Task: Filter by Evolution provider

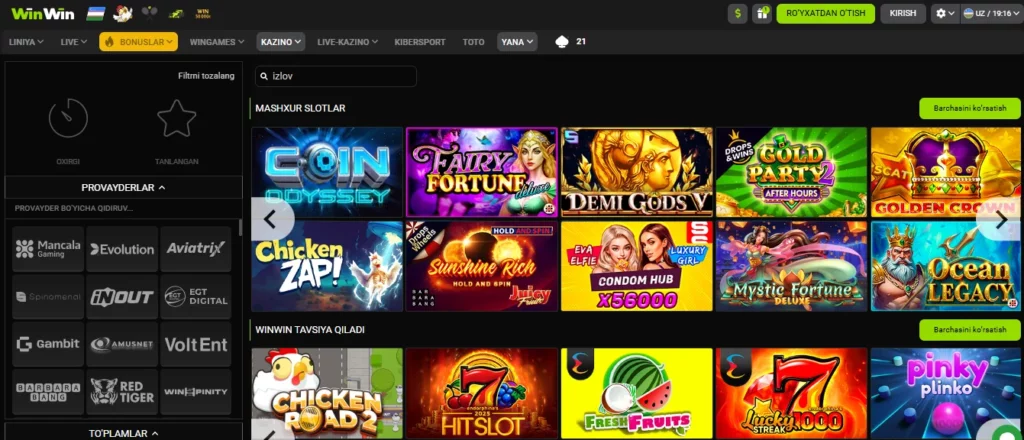Action: (122, 249)
